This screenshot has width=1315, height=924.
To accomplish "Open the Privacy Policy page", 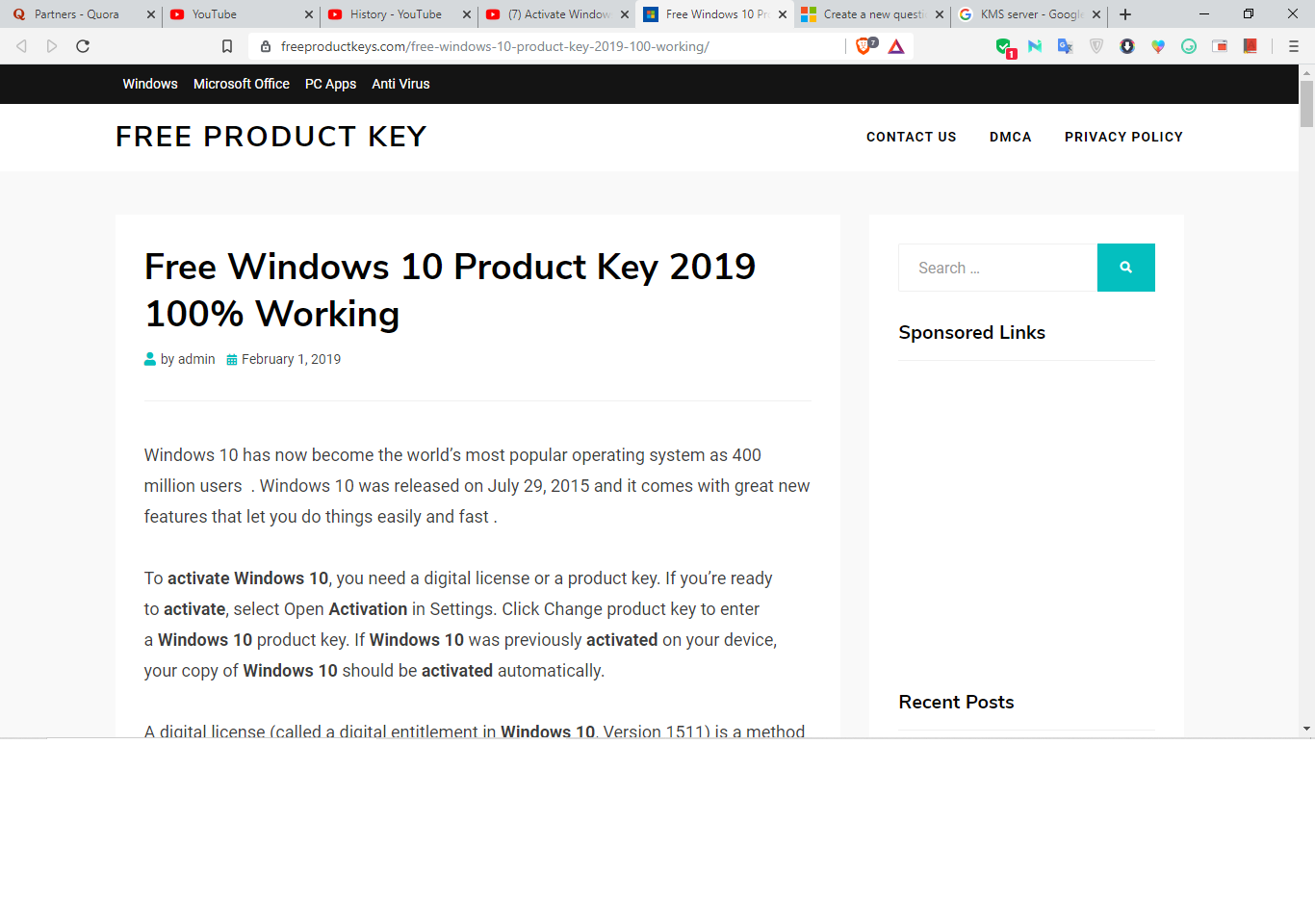I will (x=1123, y=137).
